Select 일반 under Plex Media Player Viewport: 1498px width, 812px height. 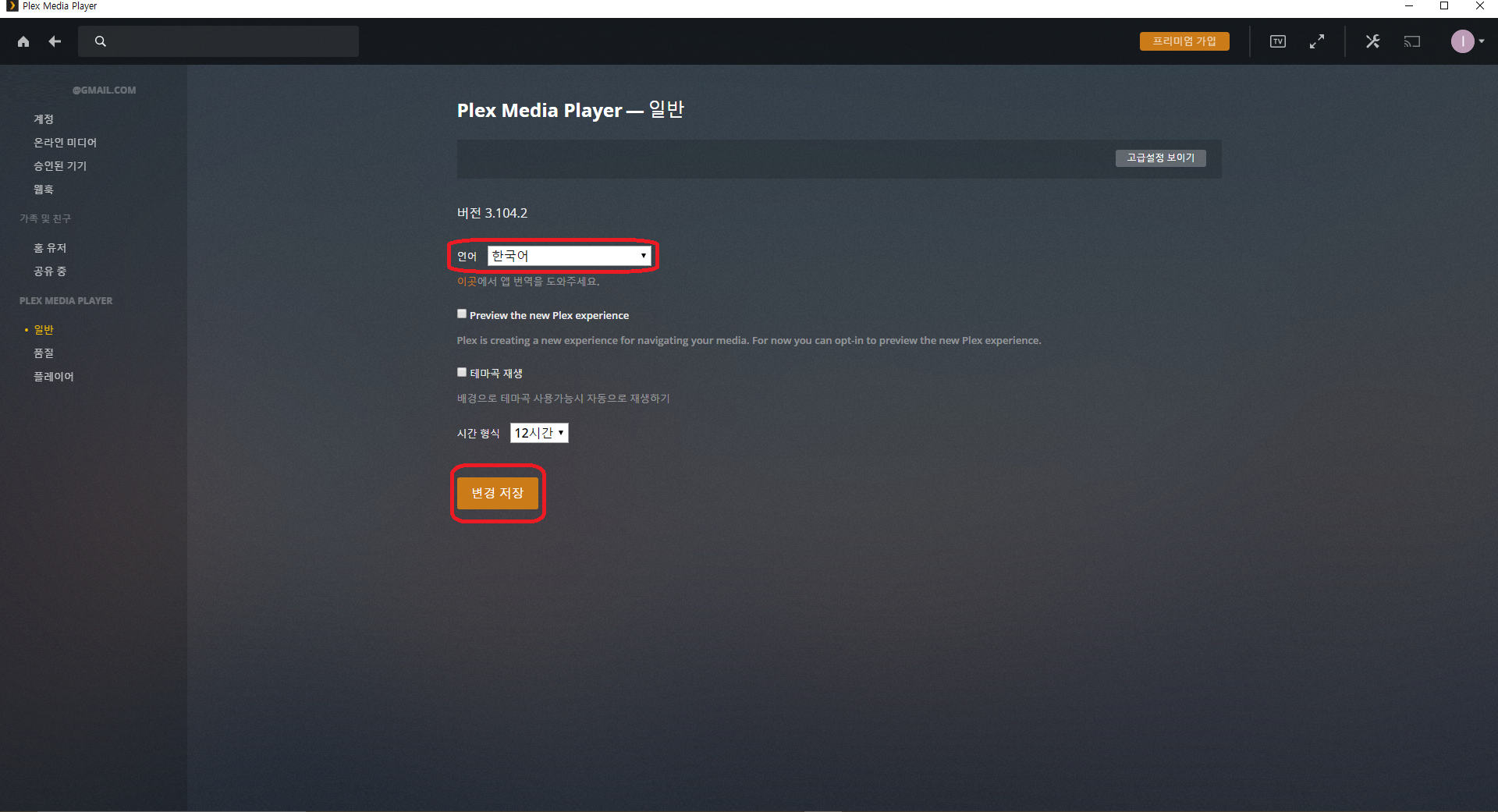coord(44,330)
